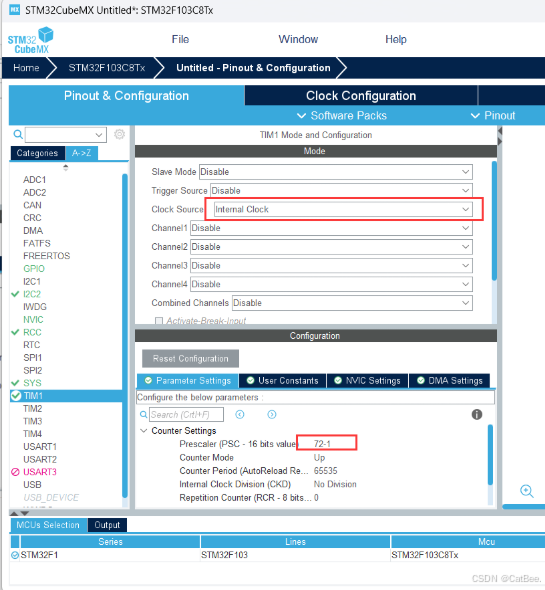Click the check icon beside SYS
The image size is (545, 590).
[15, 383]
